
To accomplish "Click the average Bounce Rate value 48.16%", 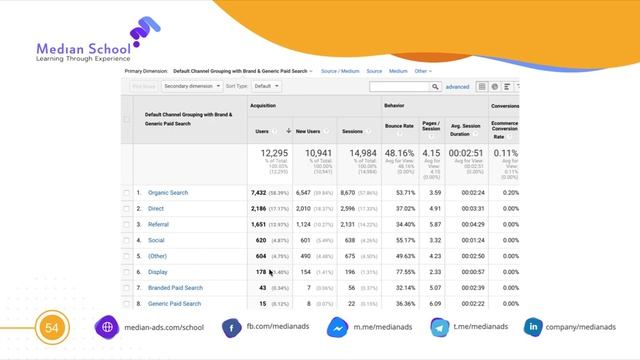I will [x=399, y=153].
